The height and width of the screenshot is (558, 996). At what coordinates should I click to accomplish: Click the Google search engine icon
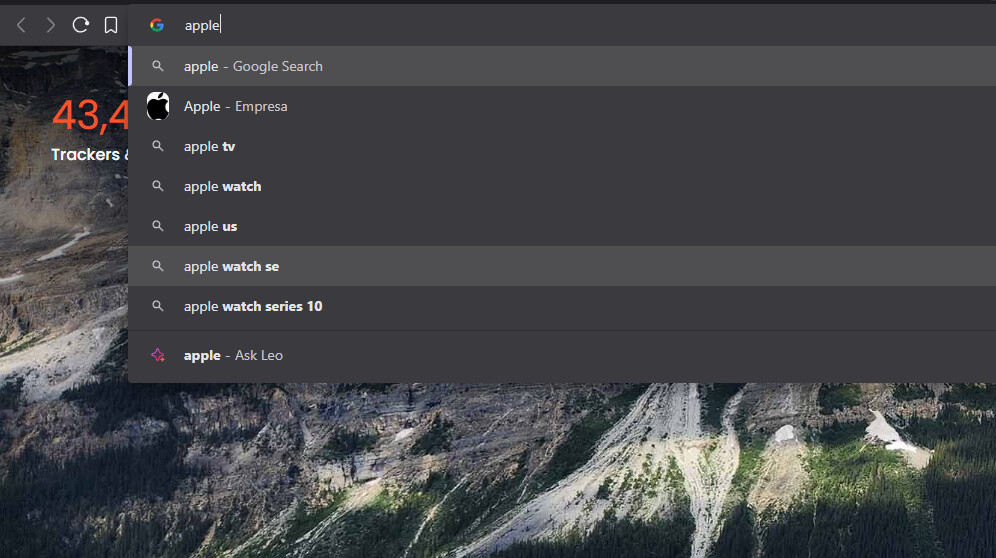tap(157, 25)
